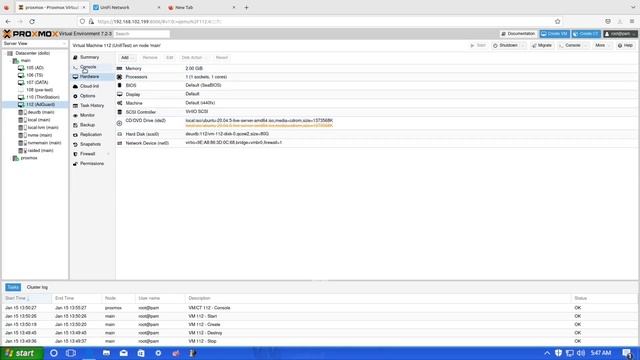Bookmark the page with the star icon

click(x=558, y=21)
